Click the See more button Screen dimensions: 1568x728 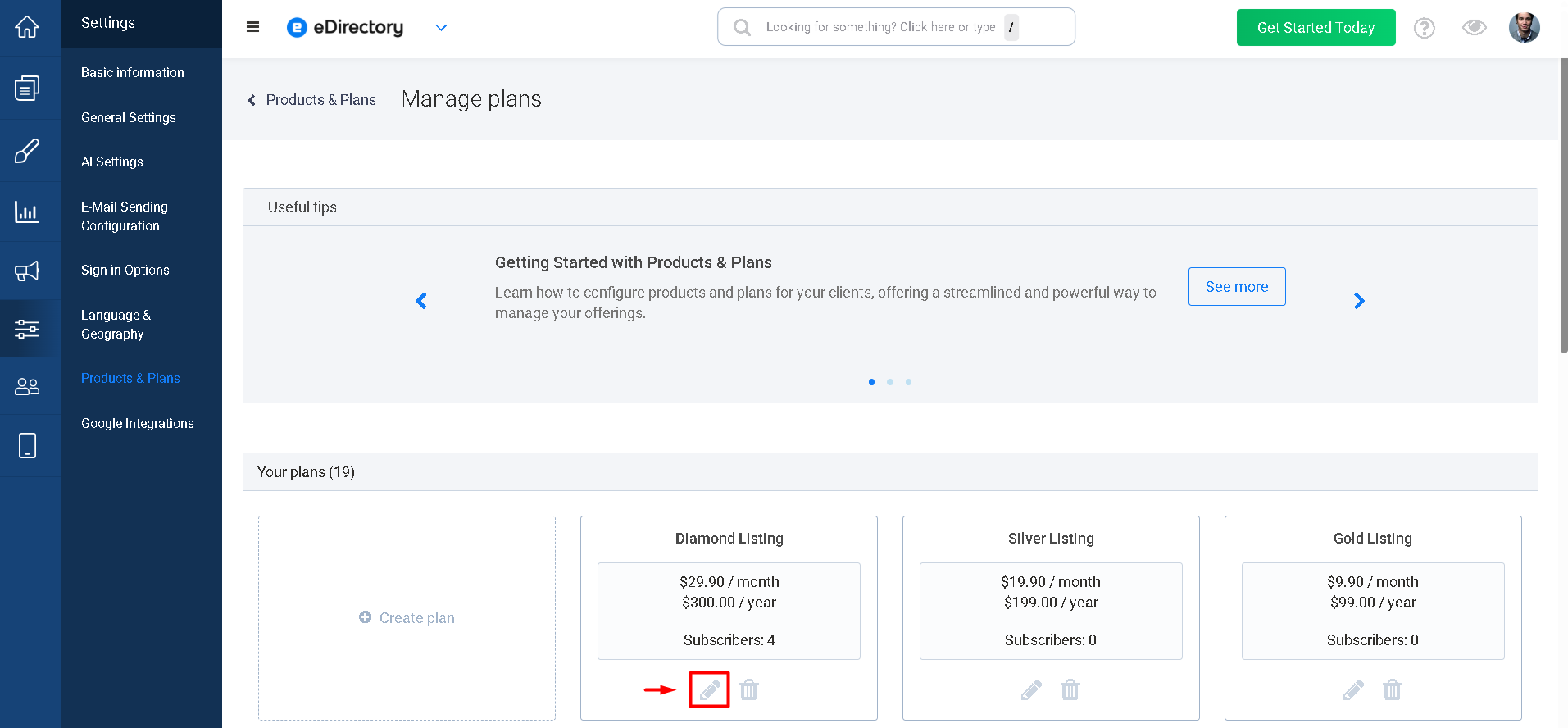pyautogui.click(x=1237, y=287)
